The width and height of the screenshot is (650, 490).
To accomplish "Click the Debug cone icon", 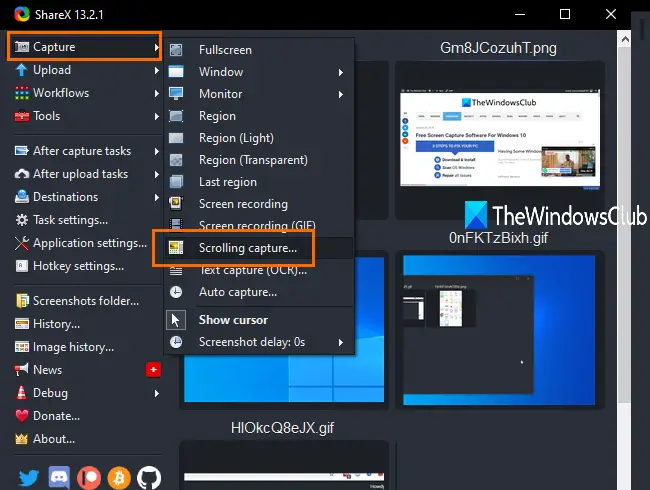I will tap(22, 392).
